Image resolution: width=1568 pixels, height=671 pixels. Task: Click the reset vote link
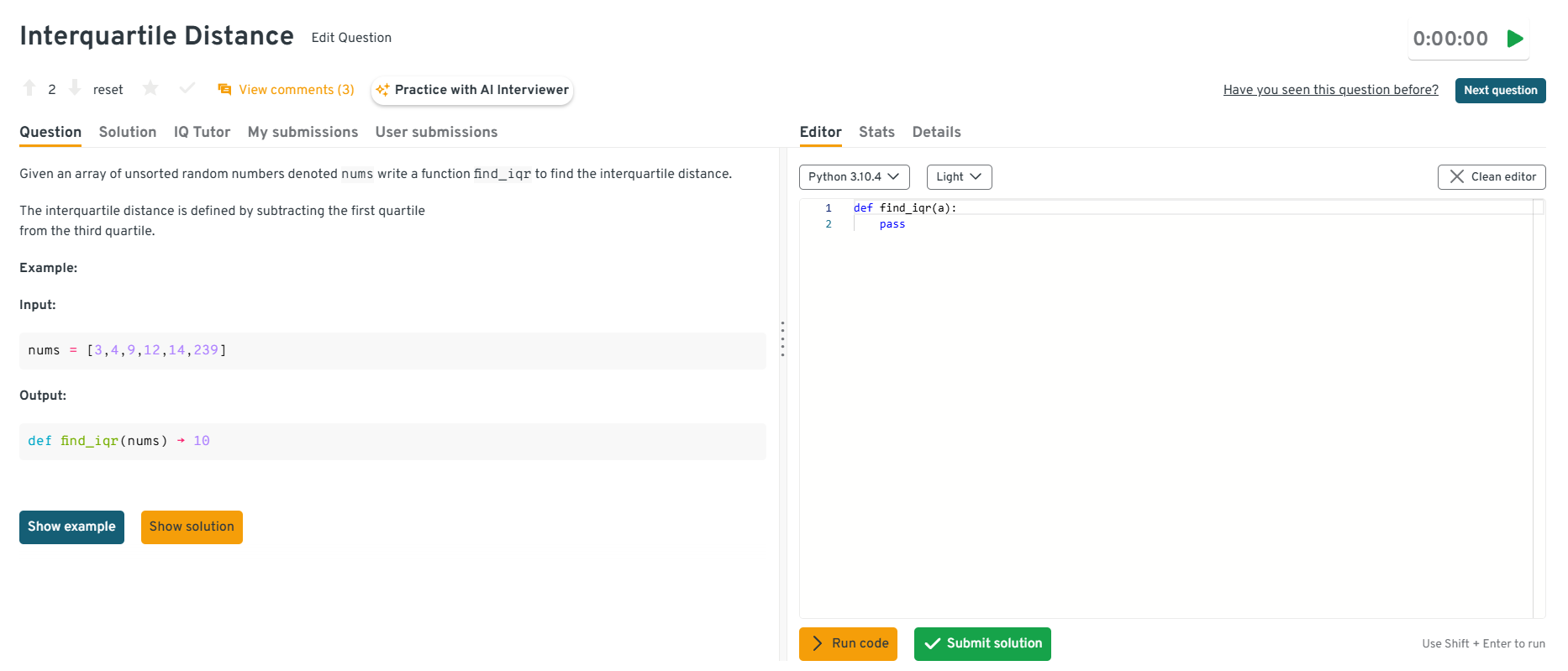click(x=108, y=90)
